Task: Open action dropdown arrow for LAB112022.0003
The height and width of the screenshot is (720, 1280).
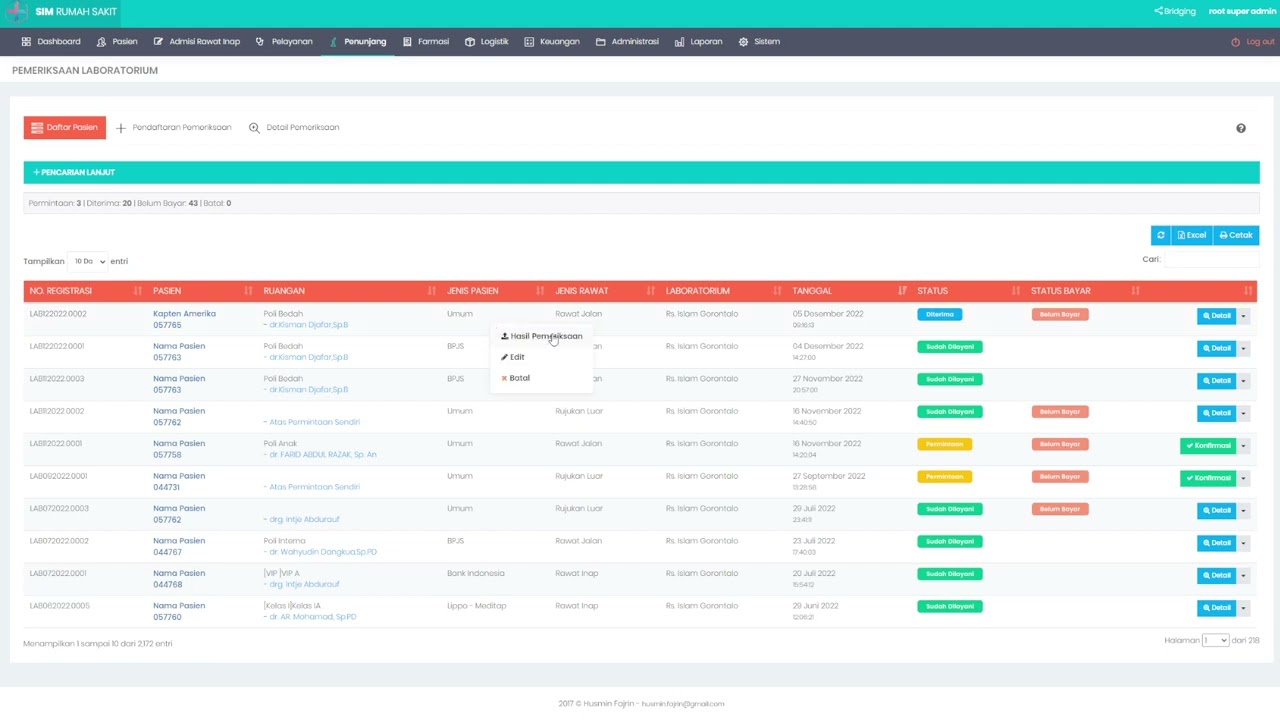Action: (1243, 381)
